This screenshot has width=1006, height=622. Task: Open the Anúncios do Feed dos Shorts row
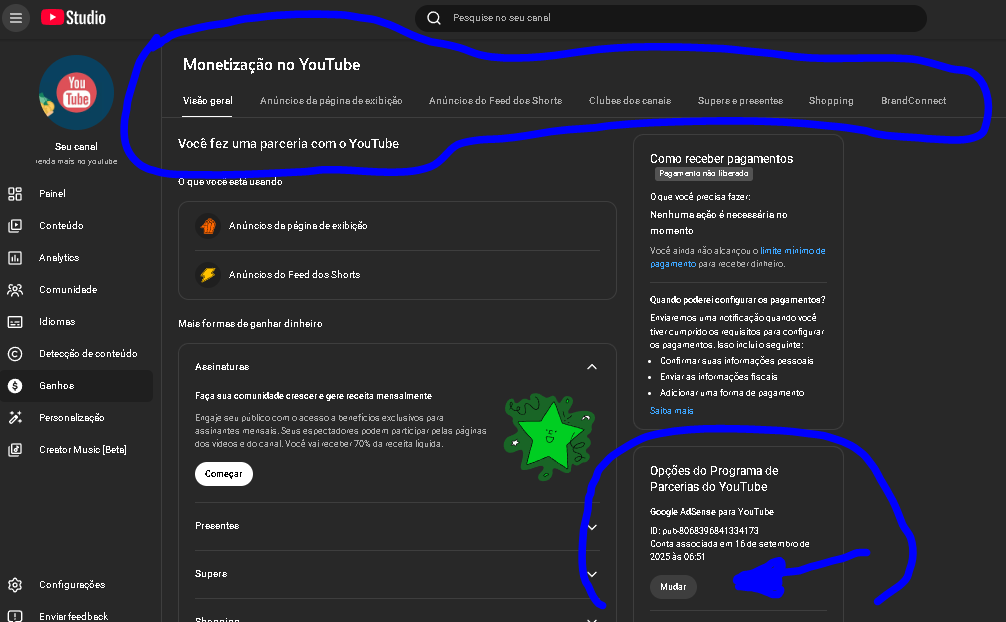pos(397,275)
